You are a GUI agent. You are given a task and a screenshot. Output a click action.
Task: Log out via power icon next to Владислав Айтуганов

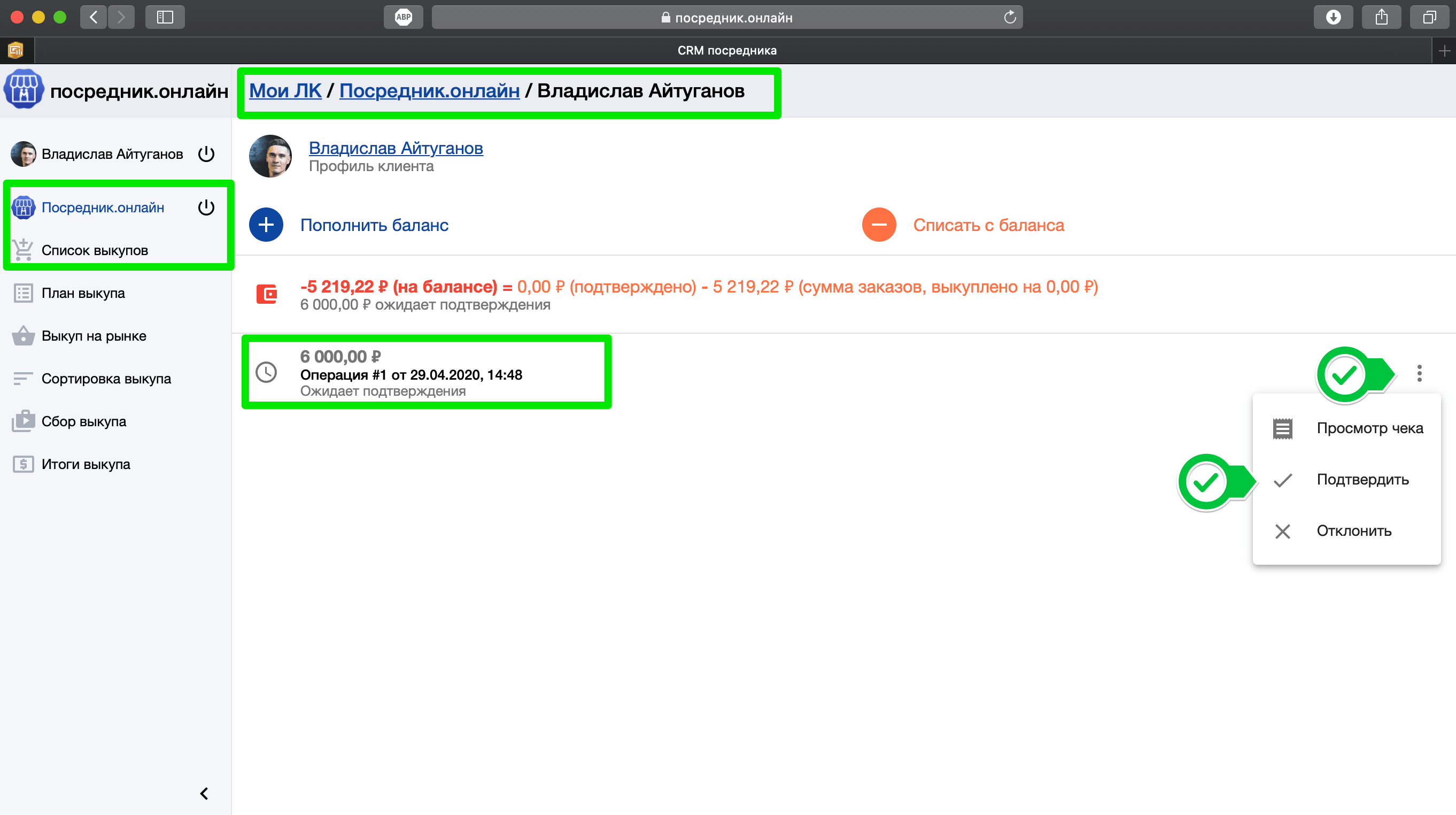point(206,155)
